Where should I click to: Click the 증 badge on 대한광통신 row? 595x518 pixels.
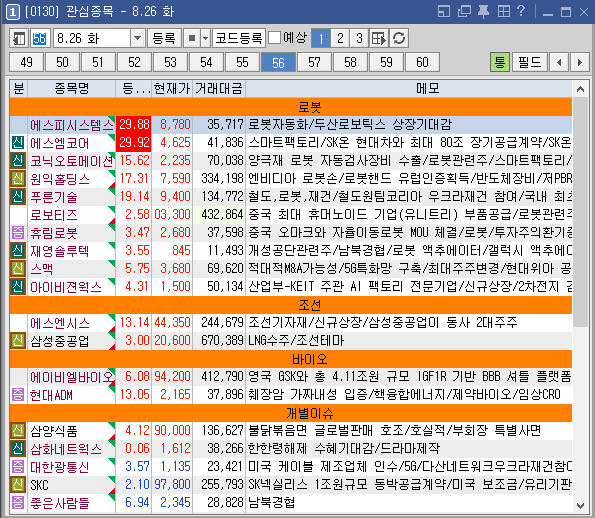tap(18, 466)
